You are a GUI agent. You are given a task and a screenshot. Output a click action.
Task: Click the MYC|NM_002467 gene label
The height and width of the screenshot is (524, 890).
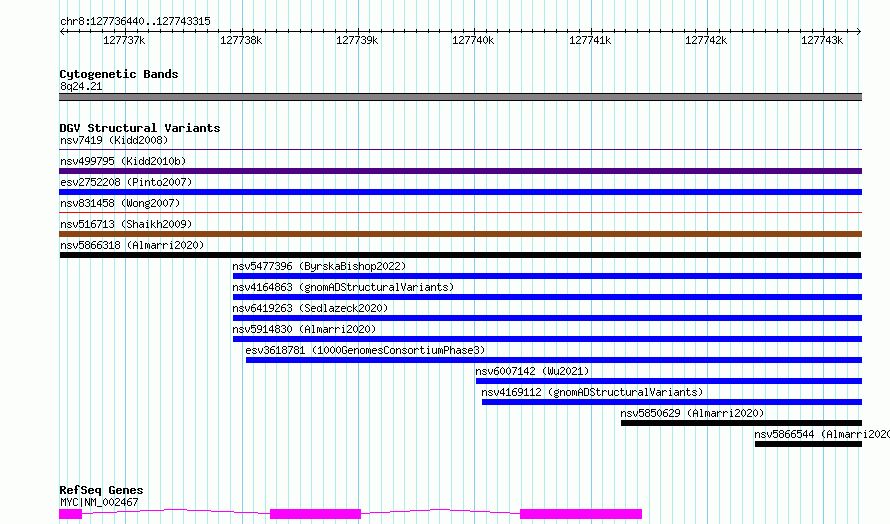coord(99,502)
